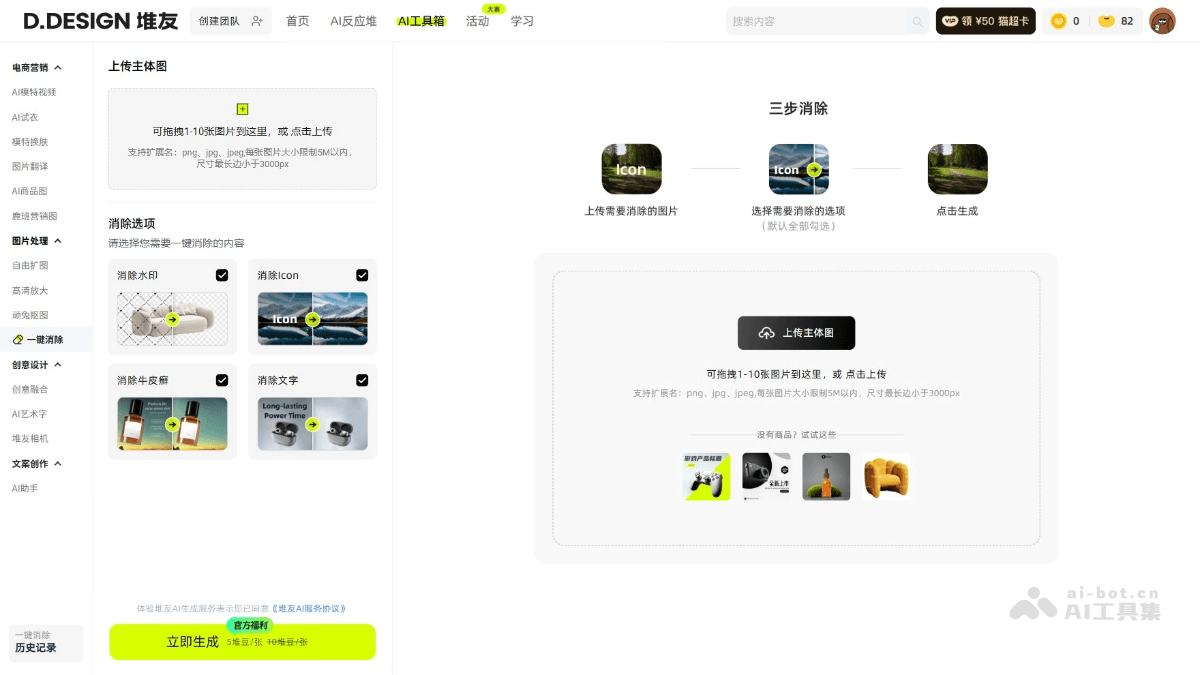
Task: Open your profile avatar at the top right
Action: pos(1162,20)
